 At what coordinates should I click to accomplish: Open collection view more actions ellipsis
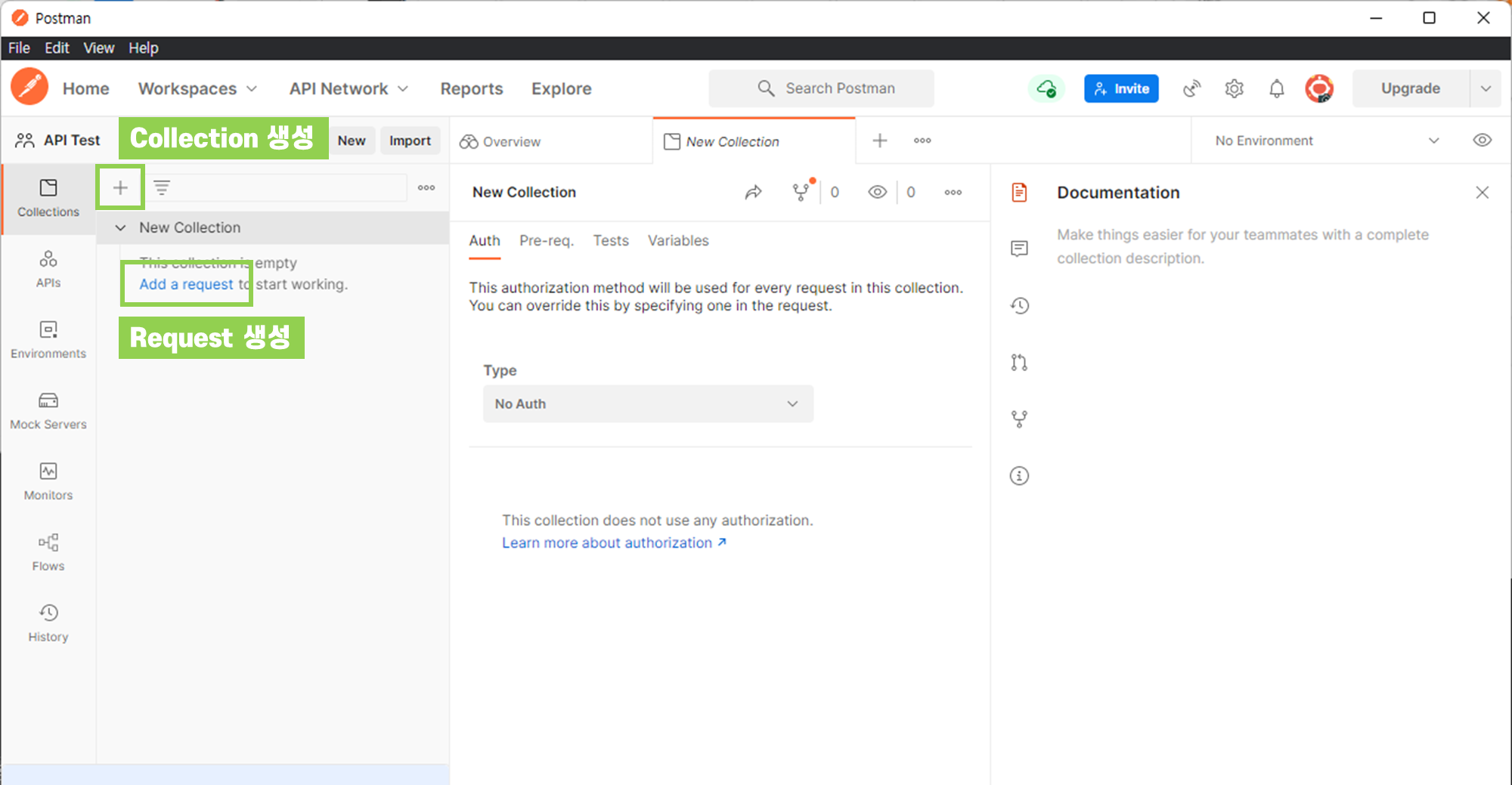[x=953, y=192]
